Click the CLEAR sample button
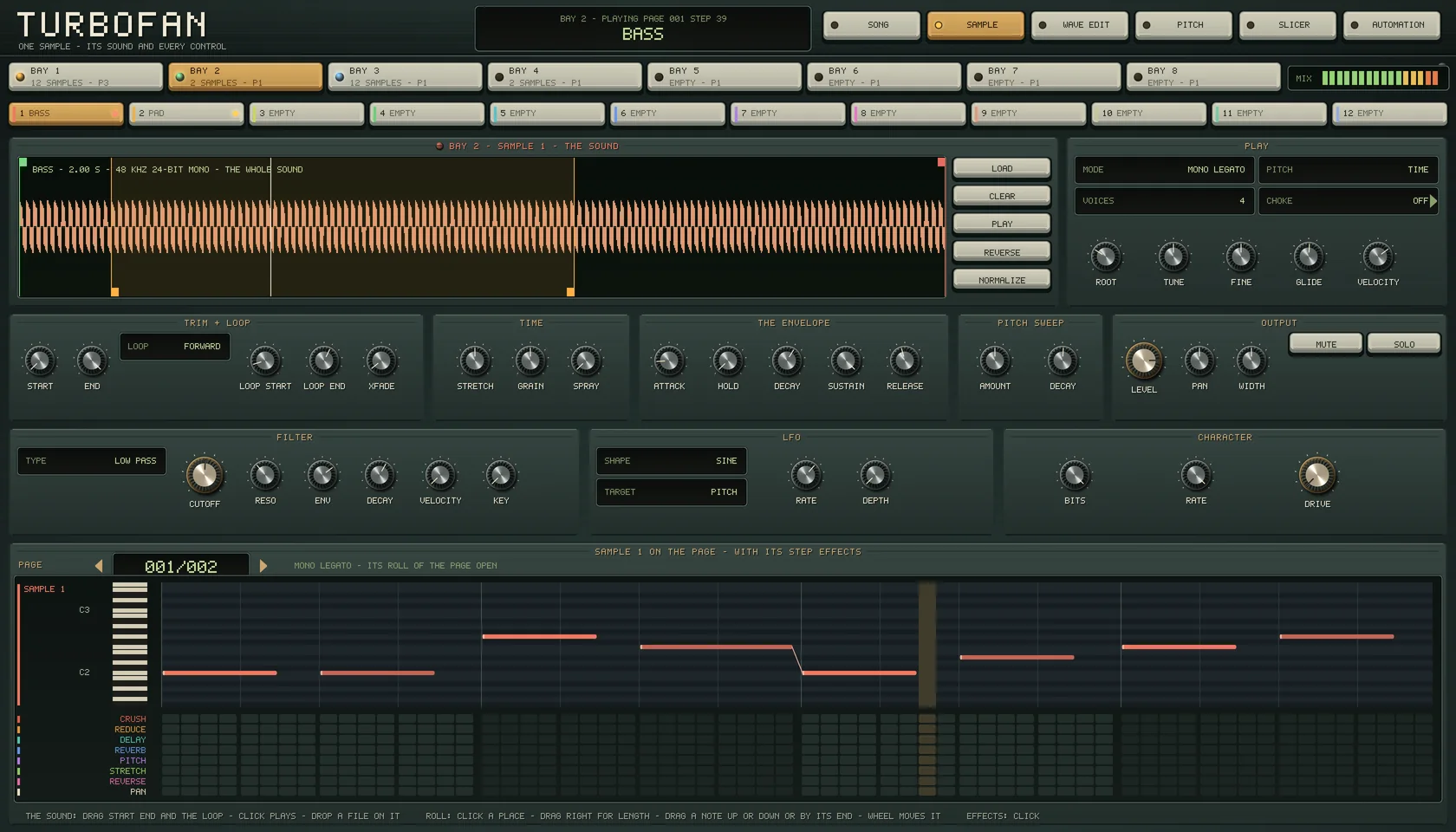Image resolution: width=1456 pixels, height=832 pixels. point(1002,196)
